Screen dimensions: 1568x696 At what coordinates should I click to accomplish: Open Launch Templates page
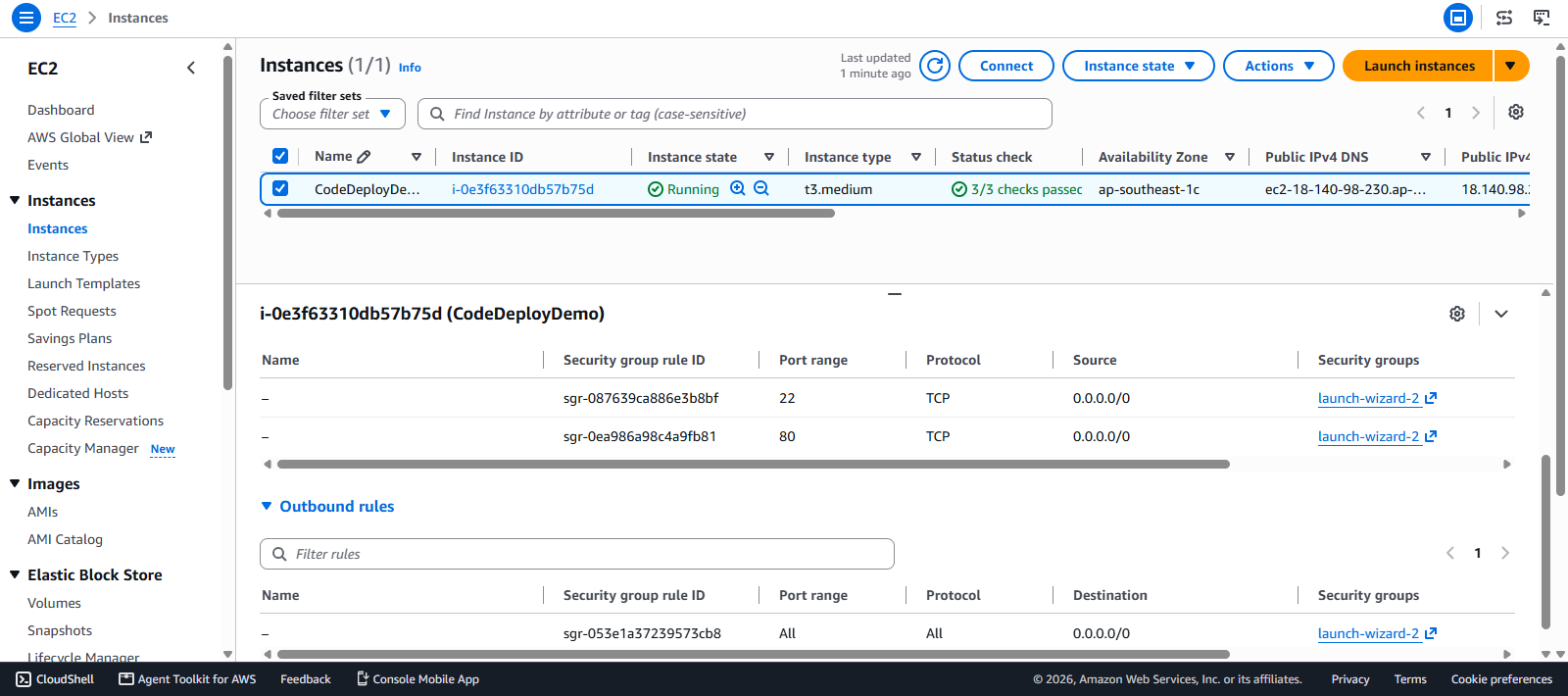(83, 283)
